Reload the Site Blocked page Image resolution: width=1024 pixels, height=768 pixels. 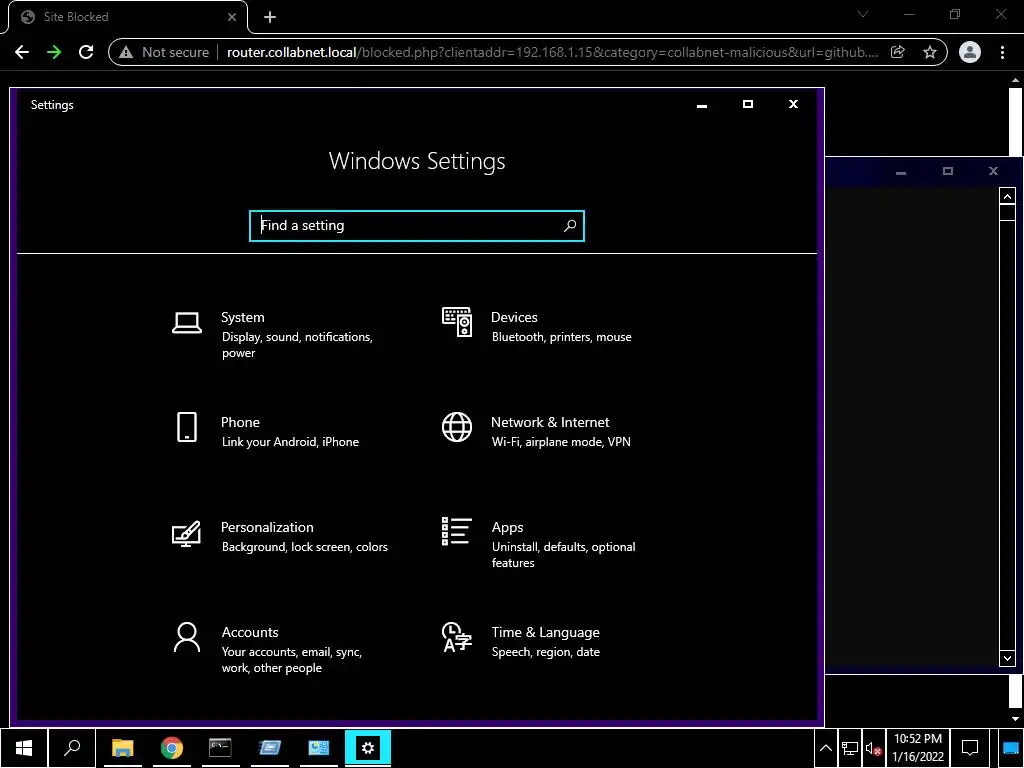(x=86, y=52)
